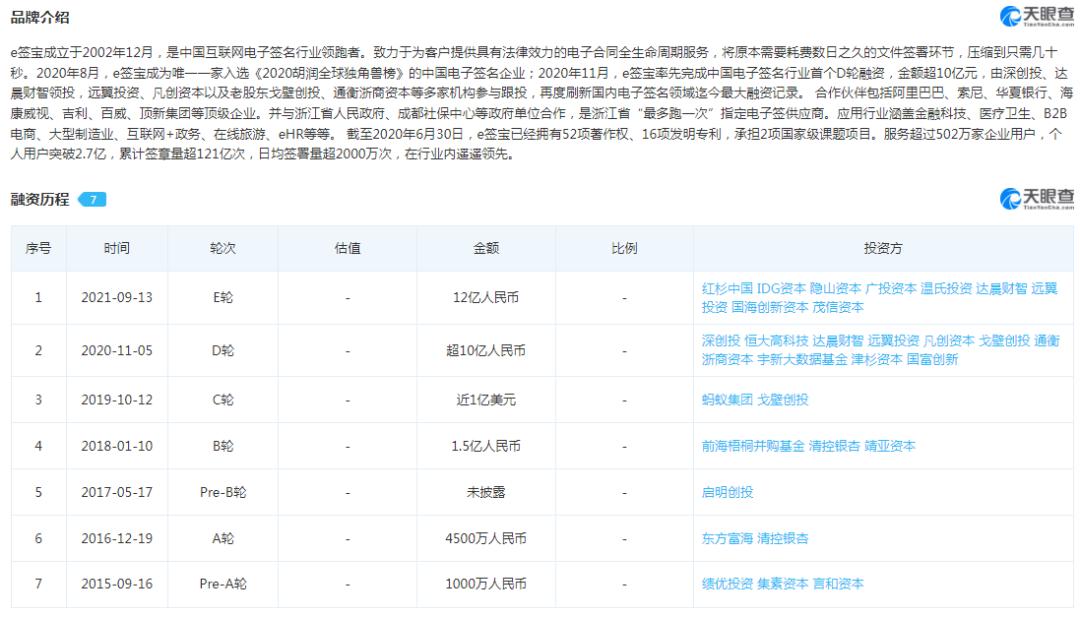1080x617 pixels.
Task: Open 国海创新资本 investor link
Action: (769, 307)
